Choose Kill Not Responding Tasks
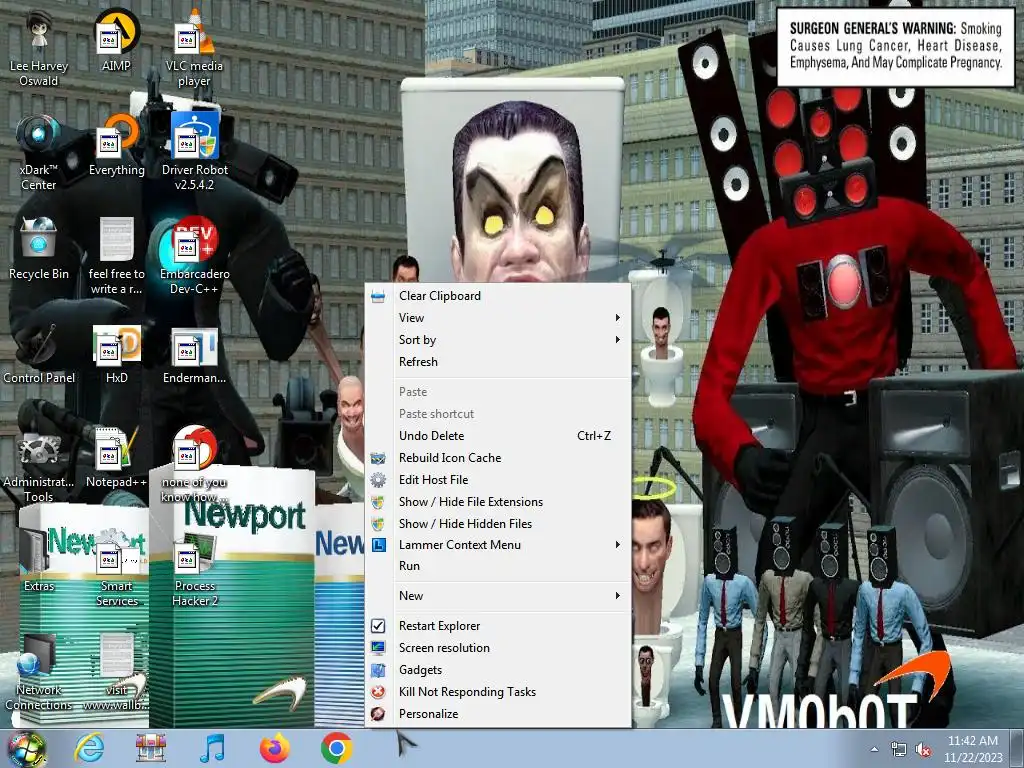Image resolution: width=1024 pixels, height=768 pixels. (x=498, y=692)
